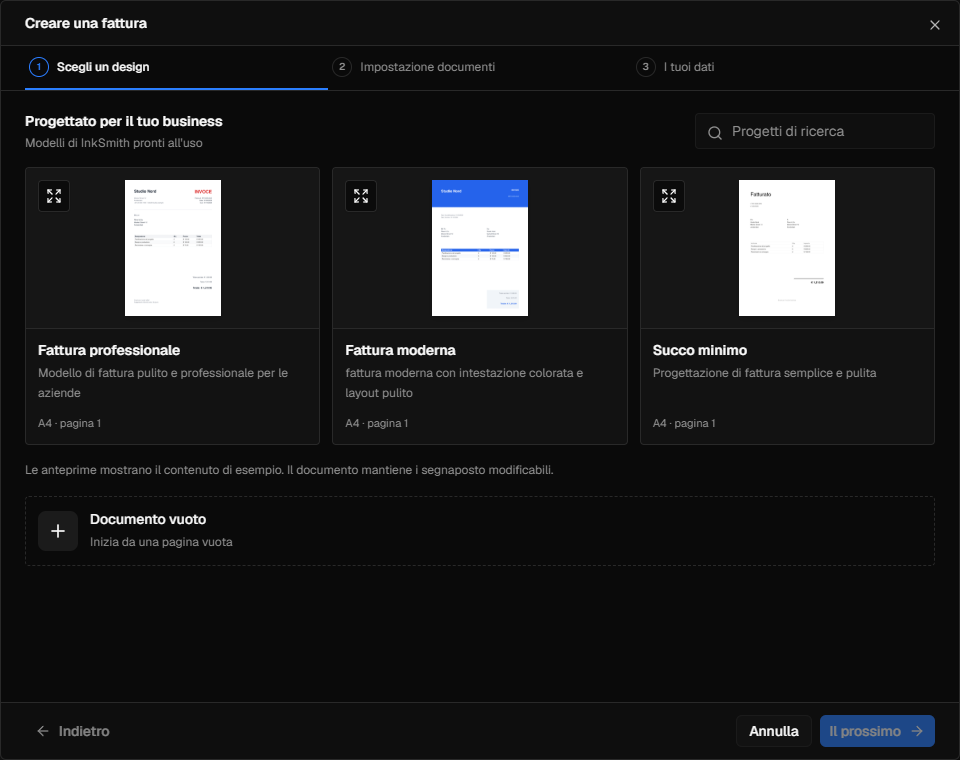Click the Annulla button

point(773,731)
